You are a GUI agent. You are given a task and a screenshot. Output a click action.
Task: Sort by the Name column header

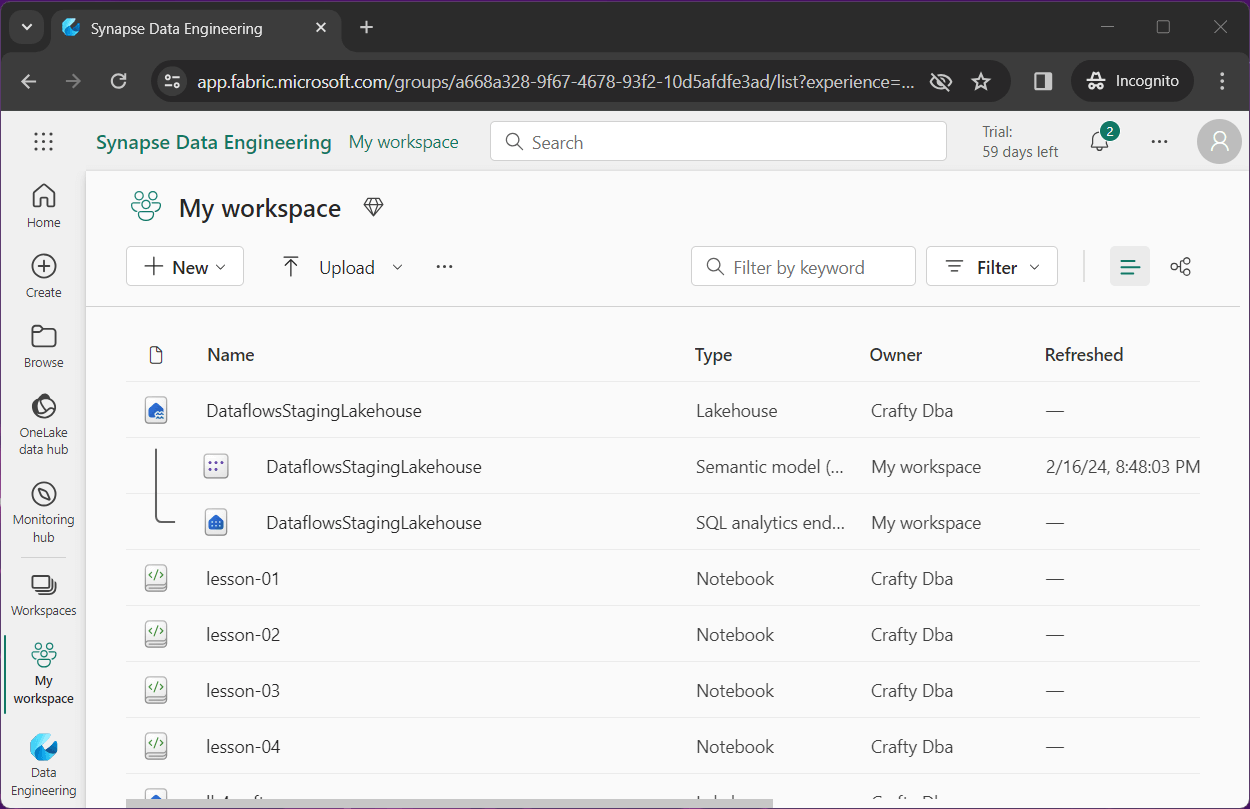click(231, 355)
